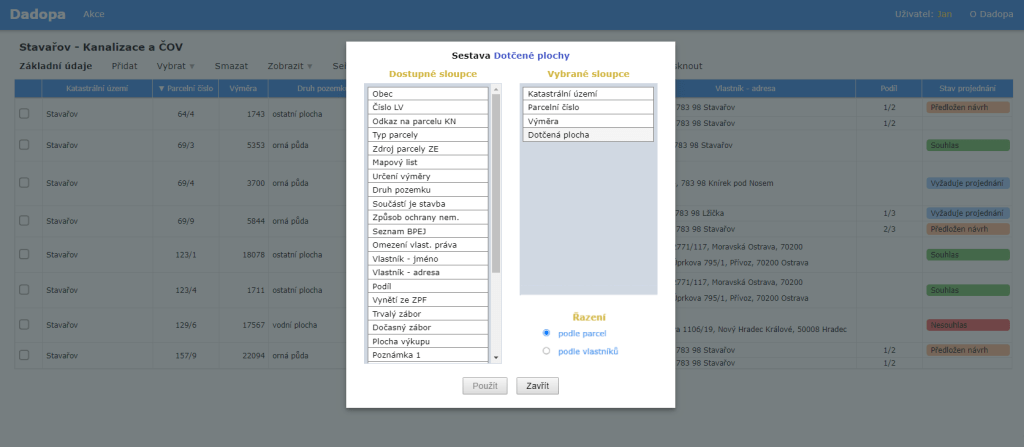Click the available columns list scrollbar thumb
1024x447 pixels.
click(x=496, y=180)
